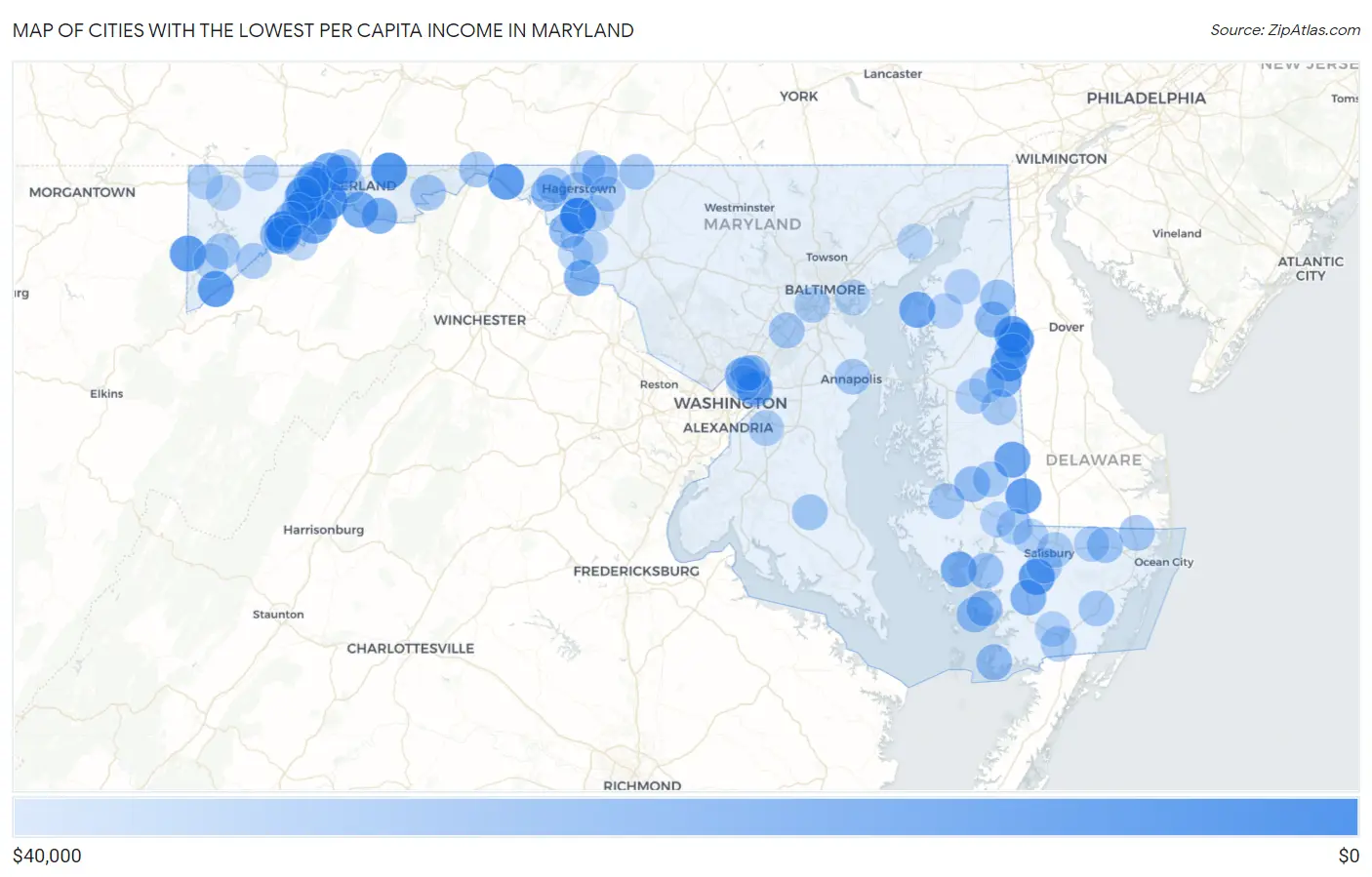The image size is (1372, 877).
Task: Click the Reston label
Action: [659, 384]
